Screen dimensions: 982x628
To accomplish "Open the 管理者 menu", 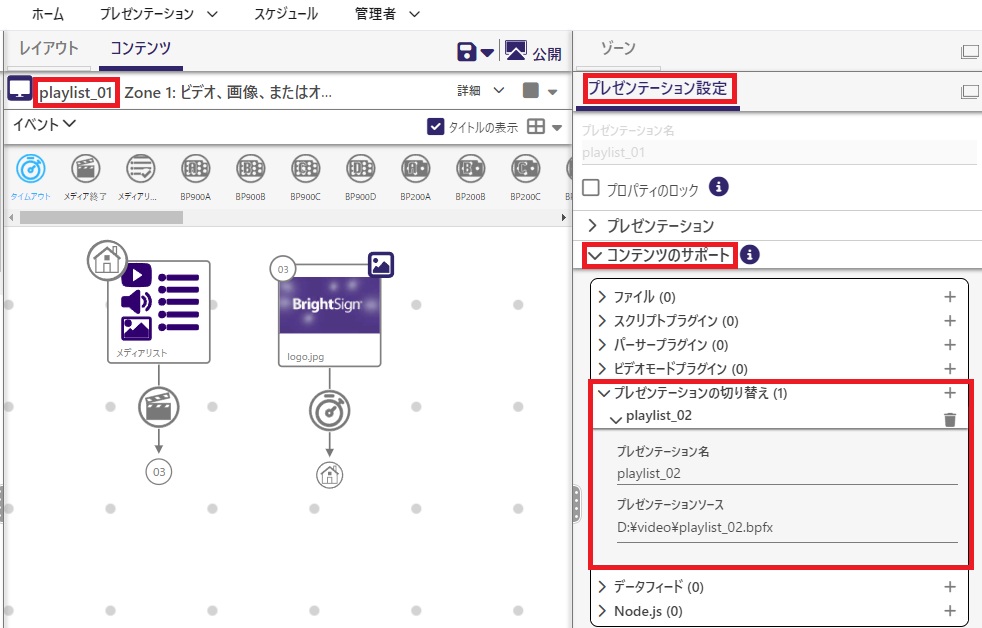I will point(387,14).
